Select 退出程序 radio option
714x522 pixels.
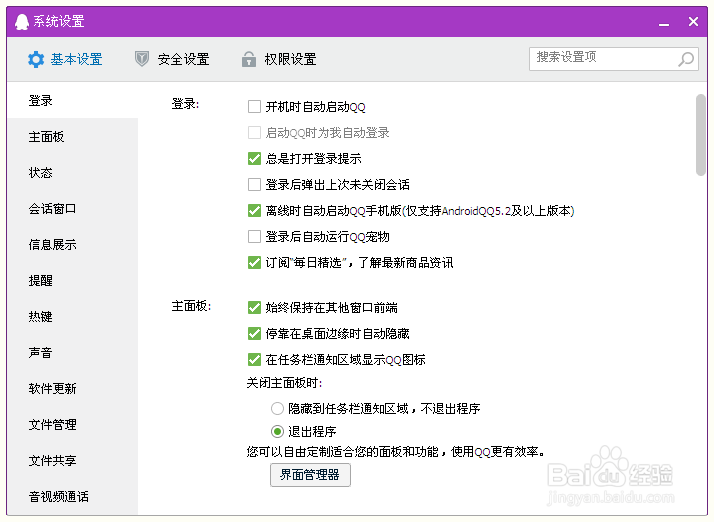[277, 431]
